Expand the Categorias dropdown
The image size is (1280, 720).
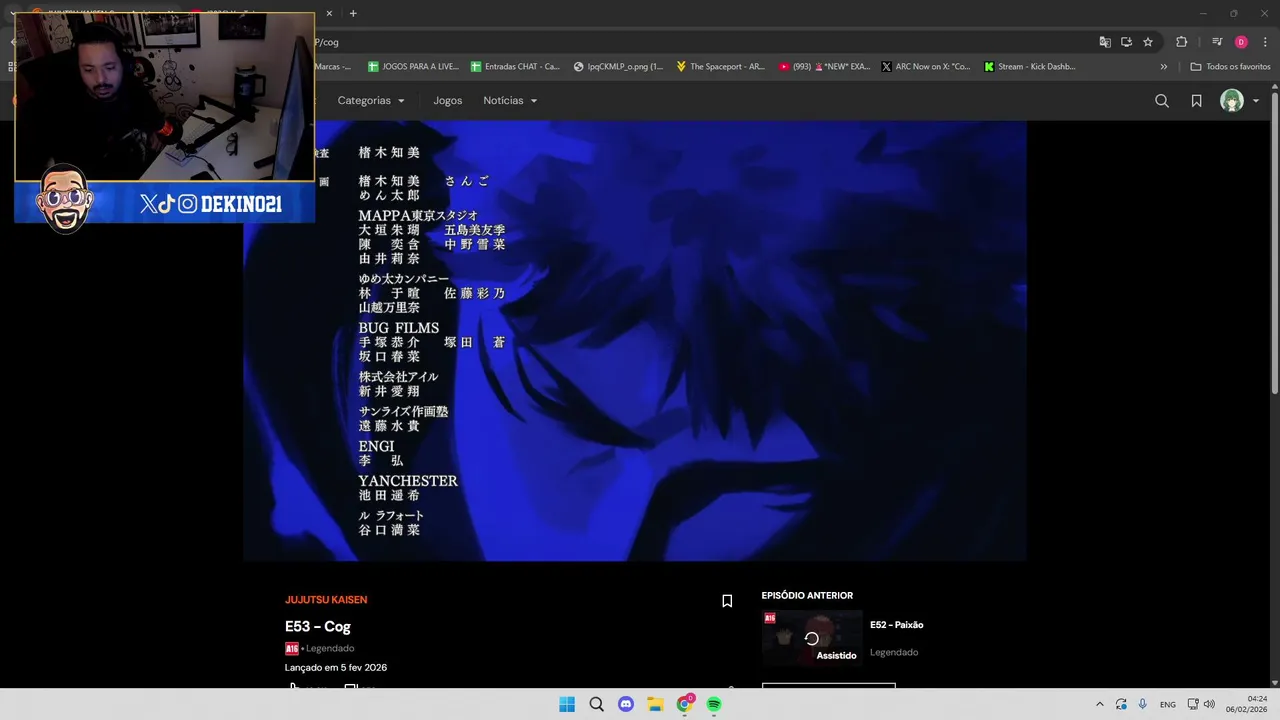pyautogui.click(x=371, y=100)
